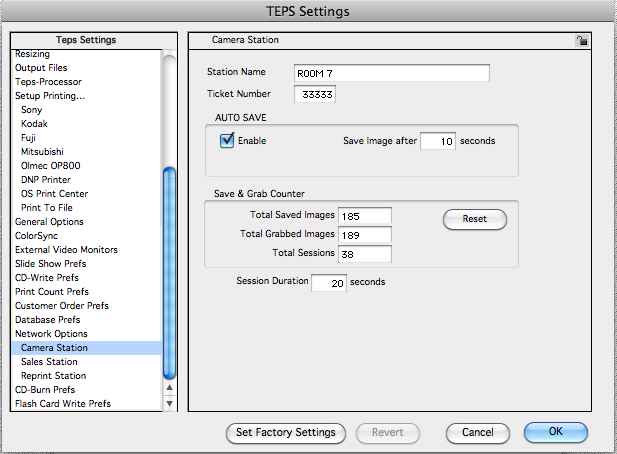
Task: Confirm settings with the OK button
Action: [x=556, y=432]
